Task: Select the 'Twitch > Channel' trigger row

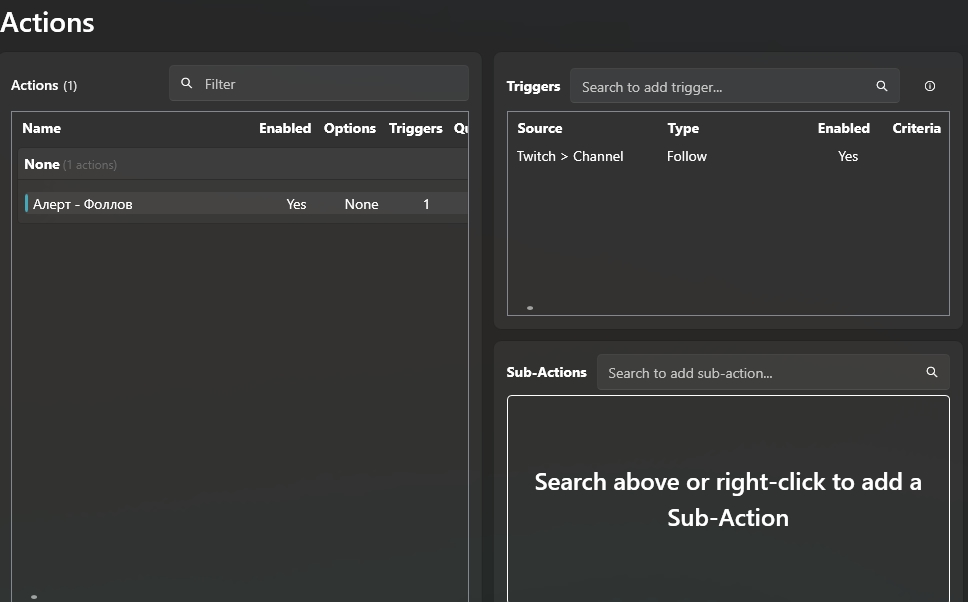Action: tap(570, 156)
